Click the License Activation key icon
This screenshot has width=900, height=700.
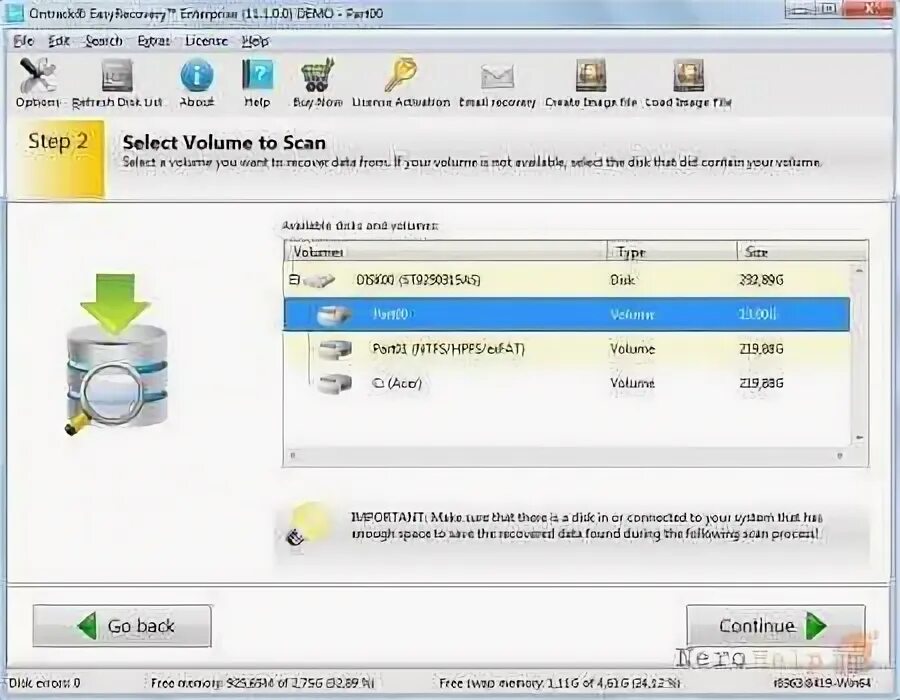[401, 75]
